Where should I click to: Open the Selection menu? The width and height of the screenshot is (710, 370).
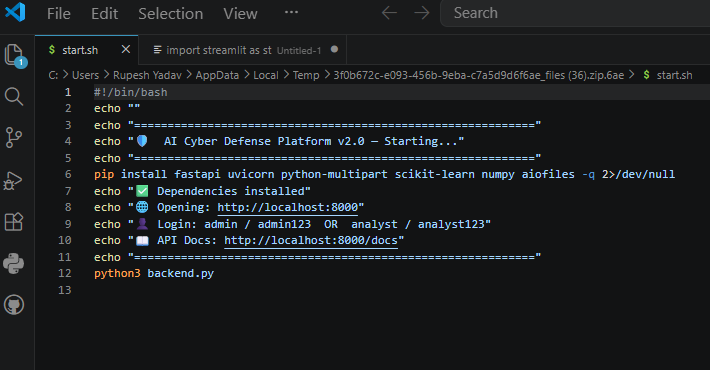pyautogui.click(x=171, y=14)
